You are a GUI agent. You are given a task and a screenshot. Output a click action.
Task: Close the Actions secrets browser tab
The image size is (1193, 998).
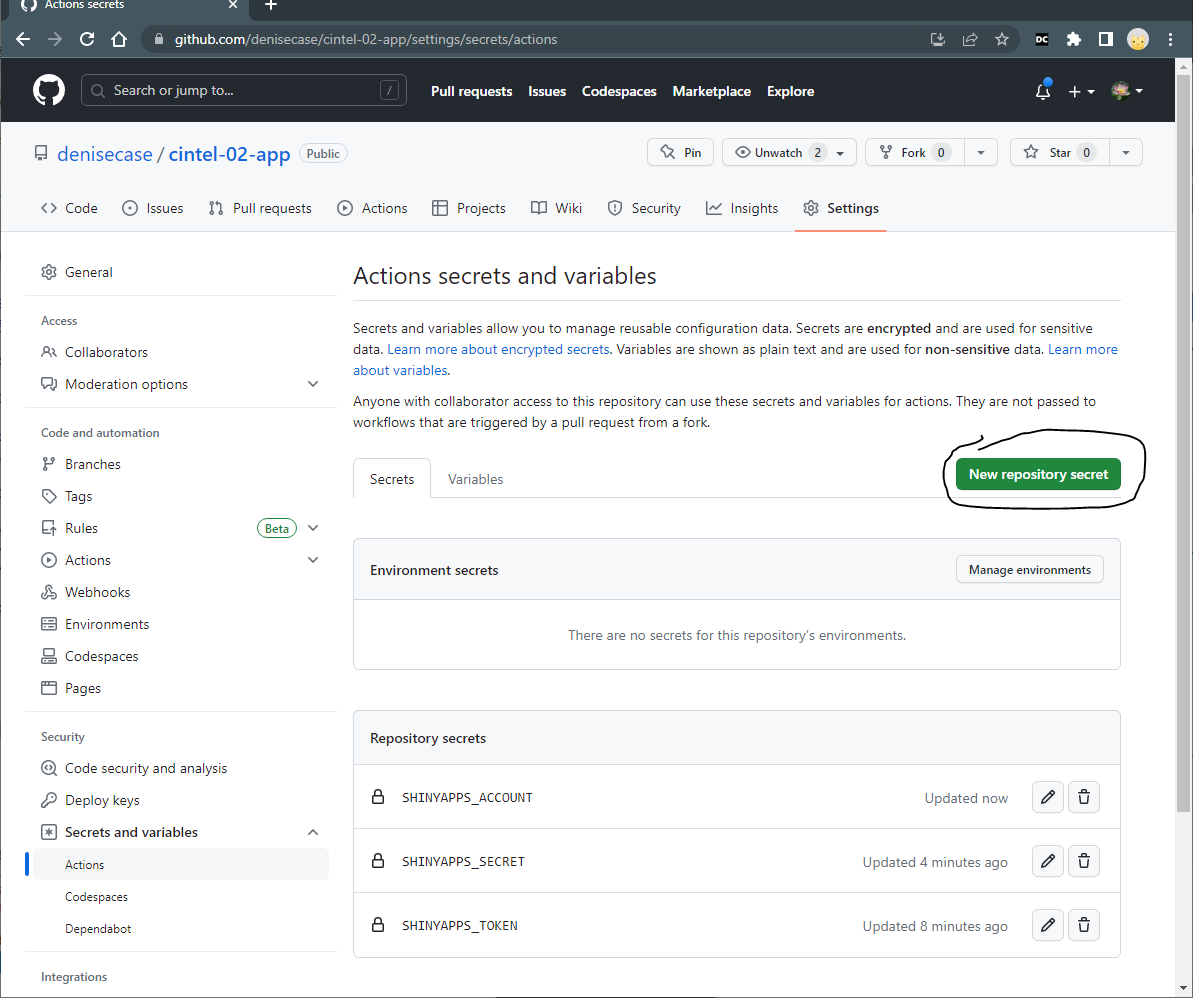[233, 5]
